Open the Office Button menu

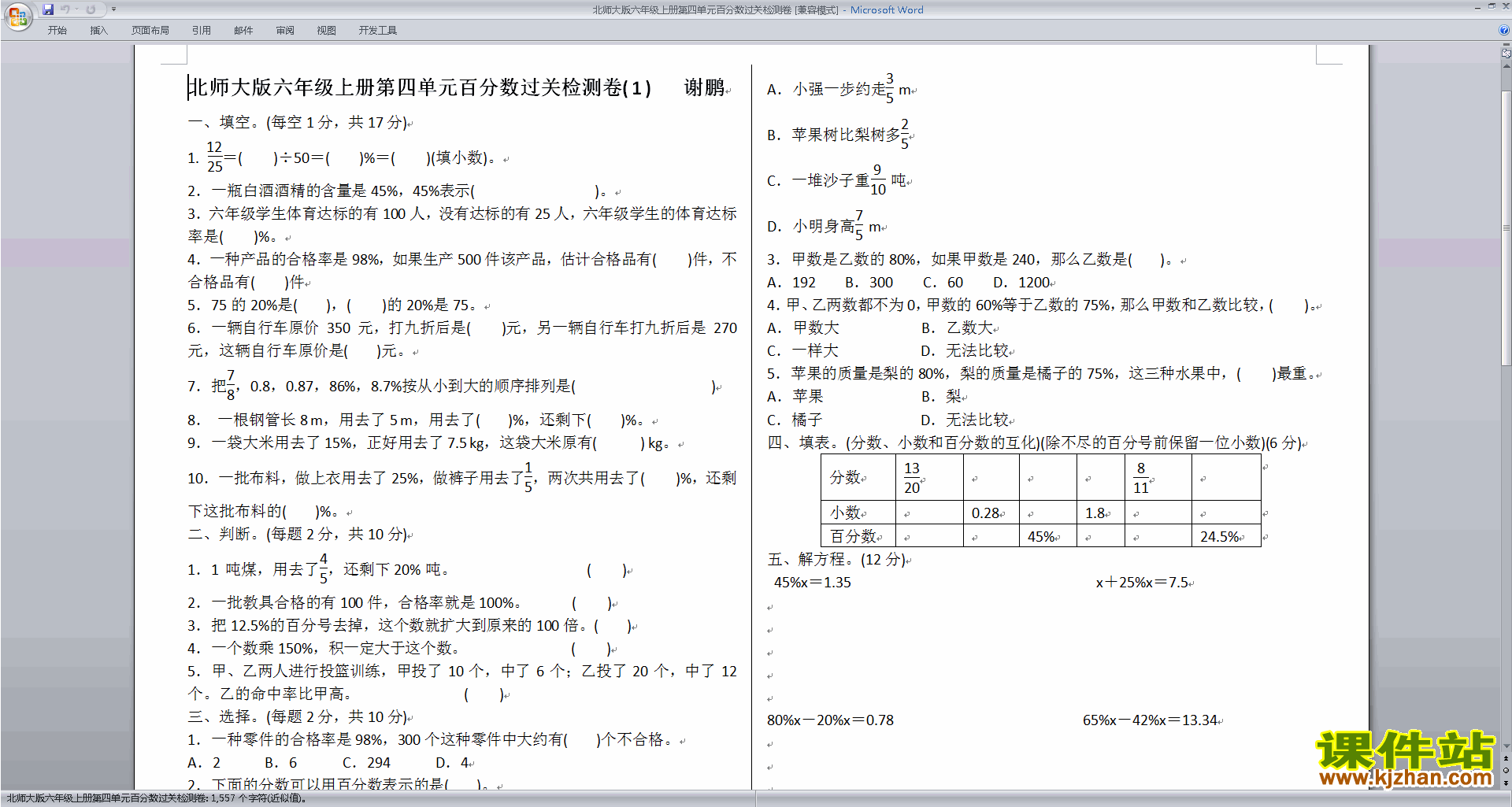point(17,17)
